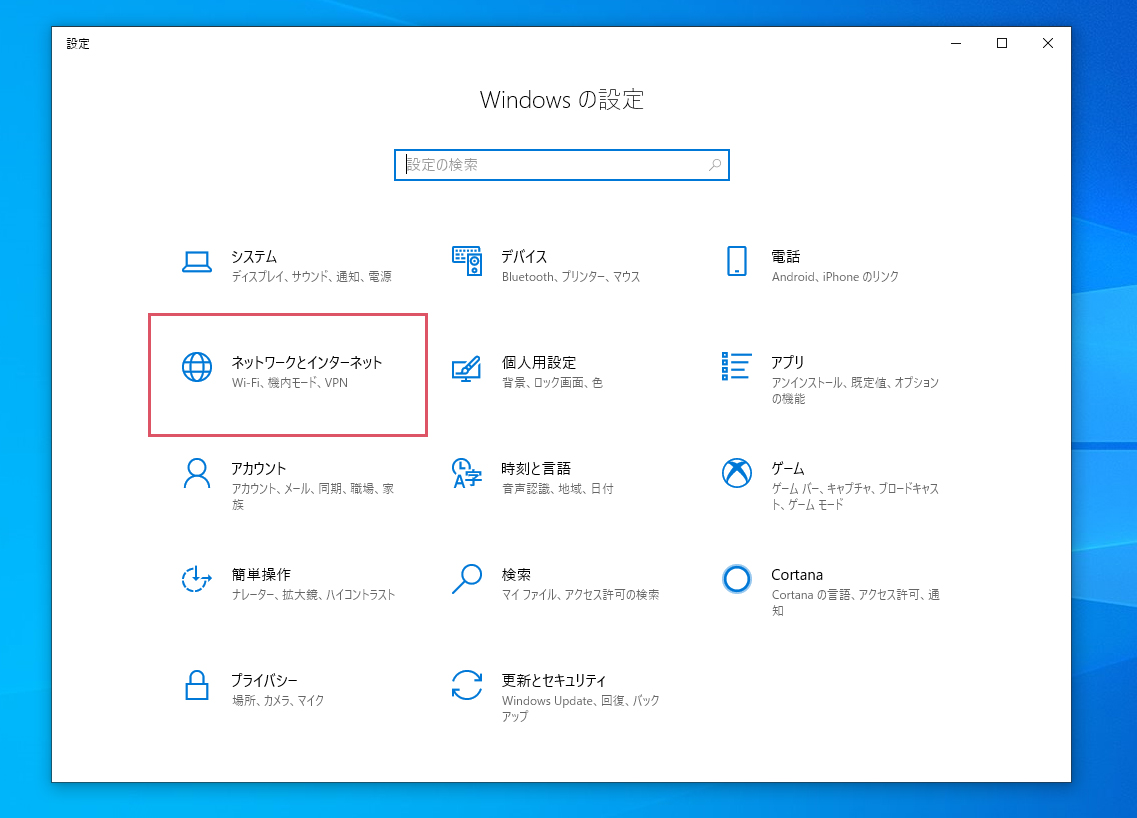Click the 簡単操作 accessibility icon

pyautogui.click(x=197, y=579)
